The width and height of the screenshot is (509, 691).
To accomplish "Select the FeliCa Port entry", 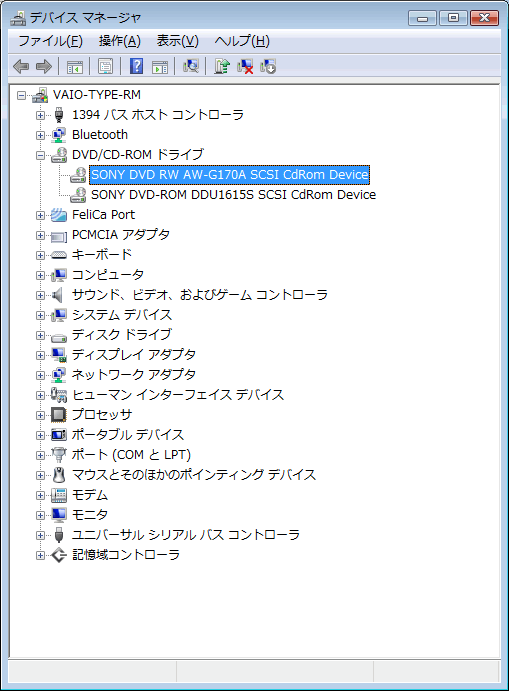I will pos(103,215).
